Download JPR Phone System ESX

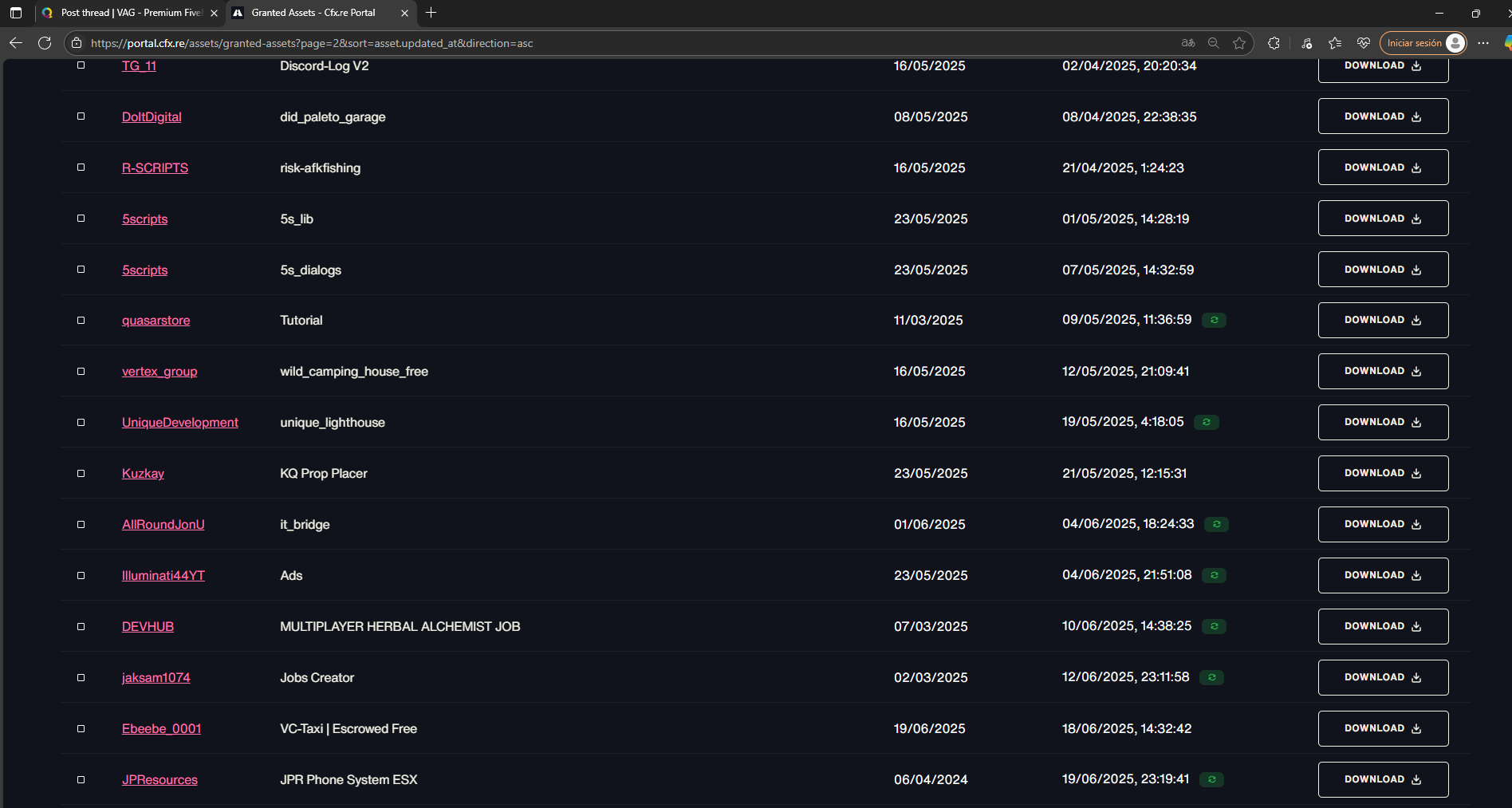click(x=1383, y=779)
